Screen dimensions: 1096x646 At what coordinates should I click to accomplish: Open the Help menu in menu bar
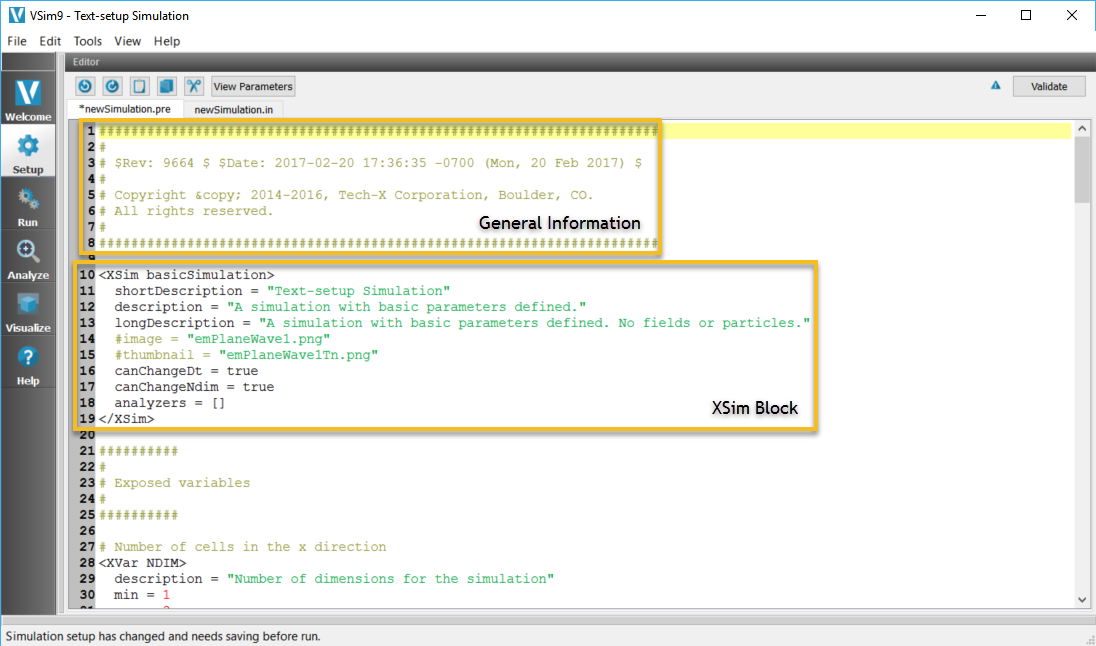click(167, 41)
